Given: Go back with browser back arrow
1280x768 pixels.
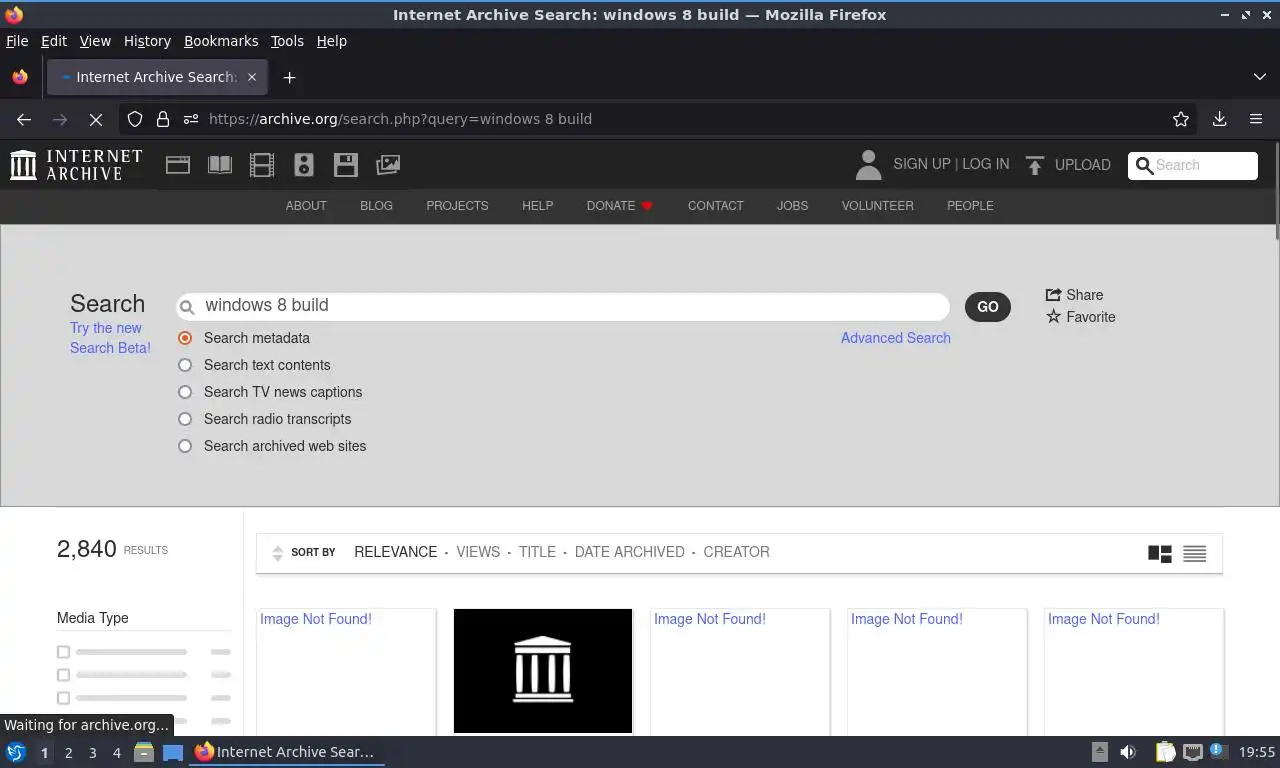Looking at the screenshot, I should tap(24, 119).
